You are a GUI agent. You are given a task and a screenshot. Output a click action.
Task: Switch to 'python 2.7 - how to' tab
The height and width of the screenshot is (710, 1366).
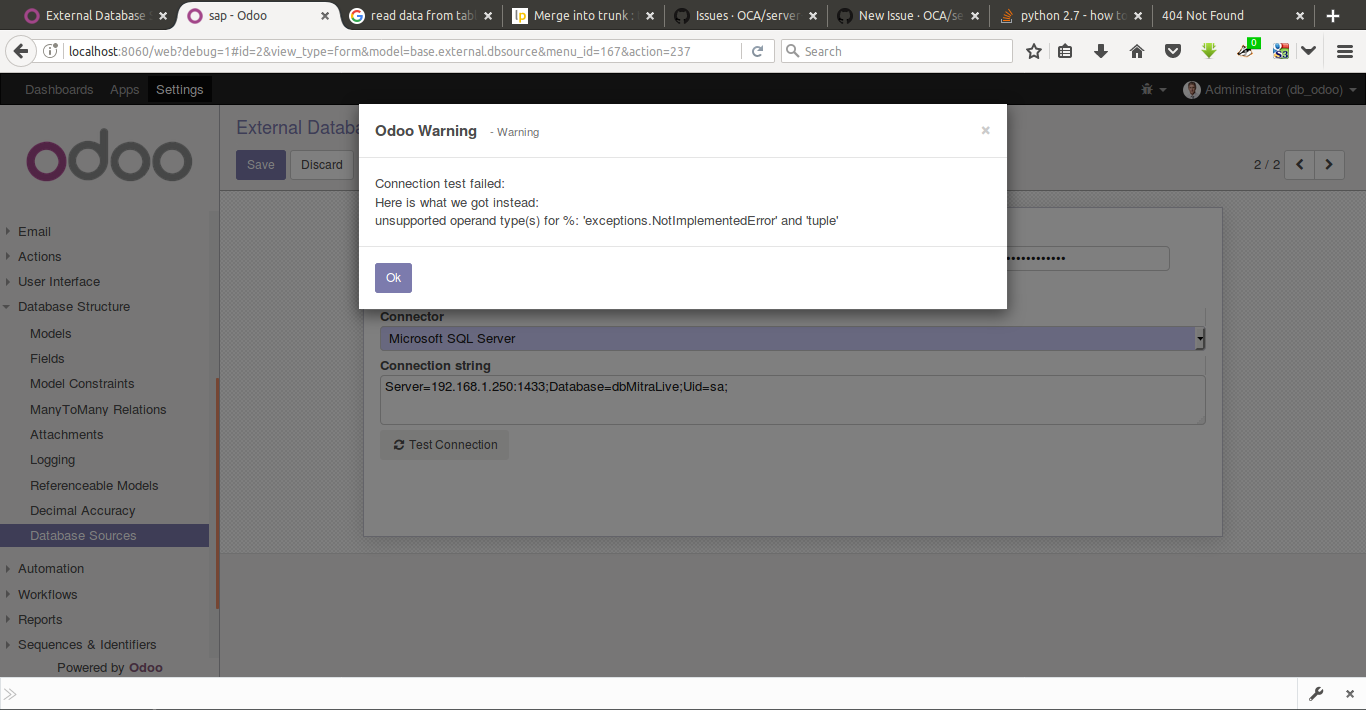click(x=1072, y=15)
